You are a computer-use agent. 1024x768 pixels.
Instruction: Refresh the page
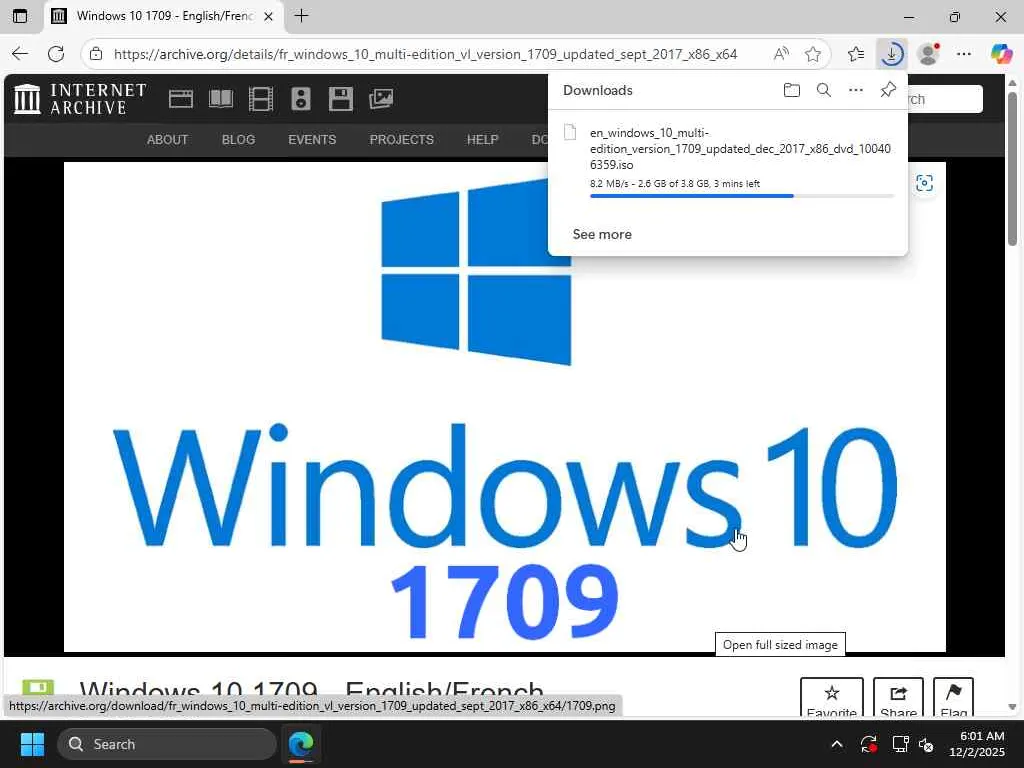(x=56, y=54)
